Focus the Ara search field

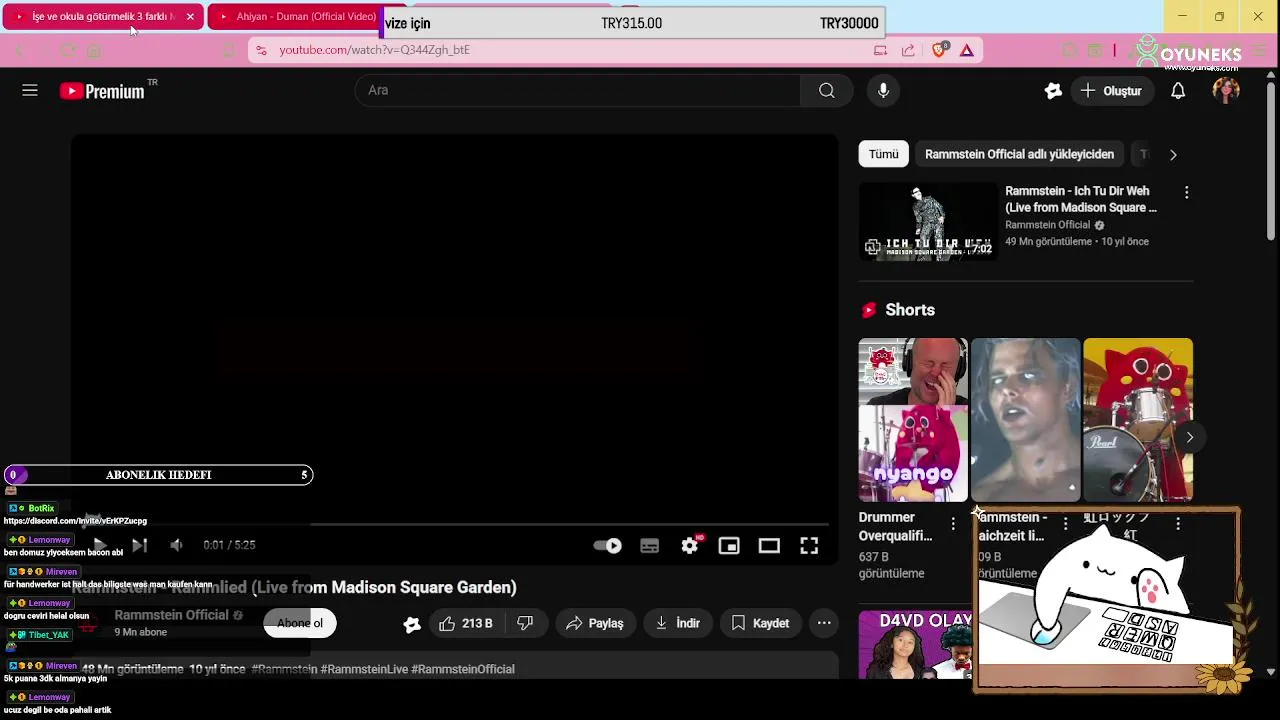[578, 90]
